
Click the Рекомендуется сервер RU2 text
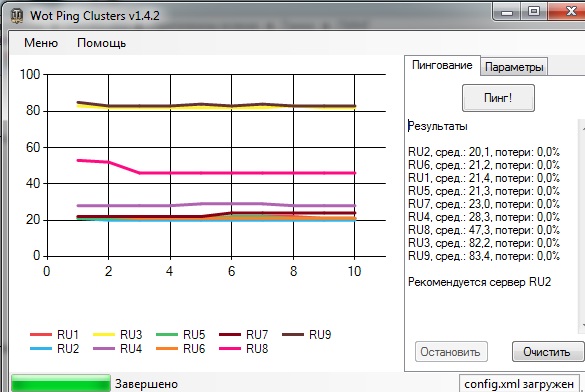point(479,282)
